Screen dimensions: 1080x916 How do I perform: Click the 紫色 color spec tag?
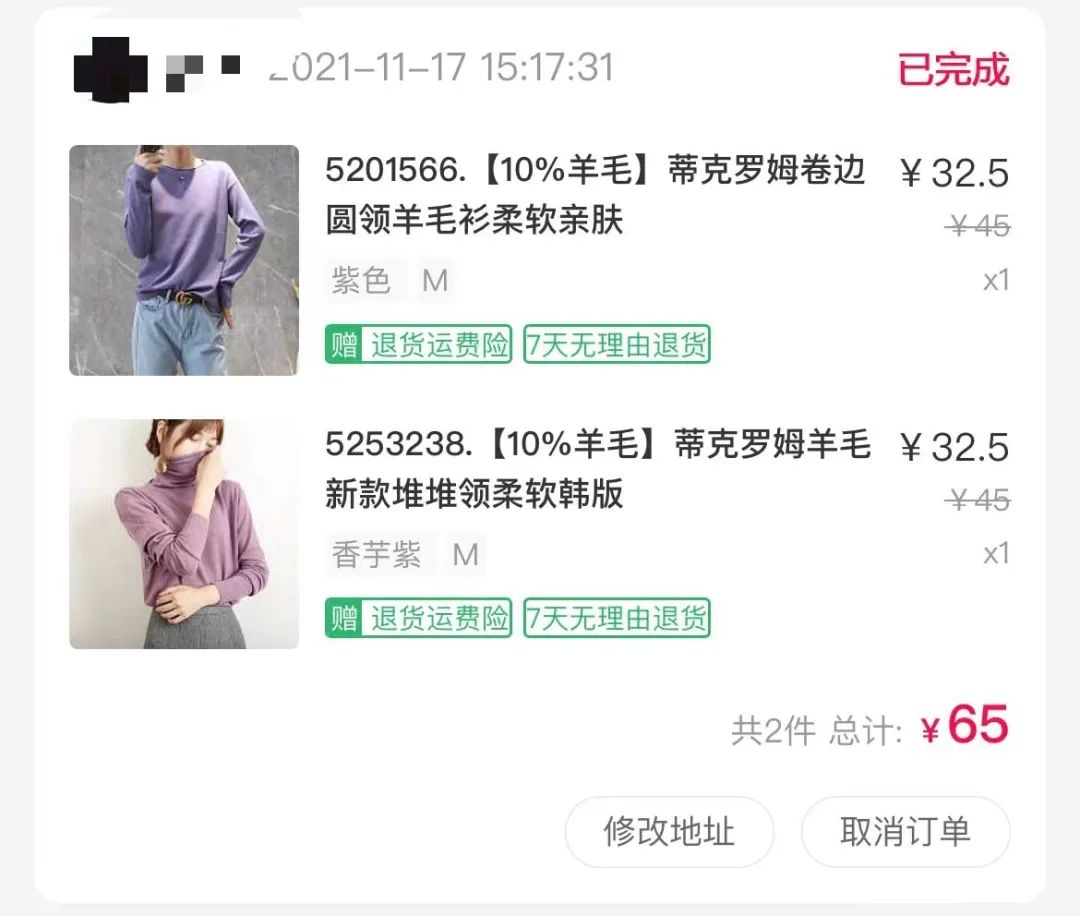pos(362,280)
